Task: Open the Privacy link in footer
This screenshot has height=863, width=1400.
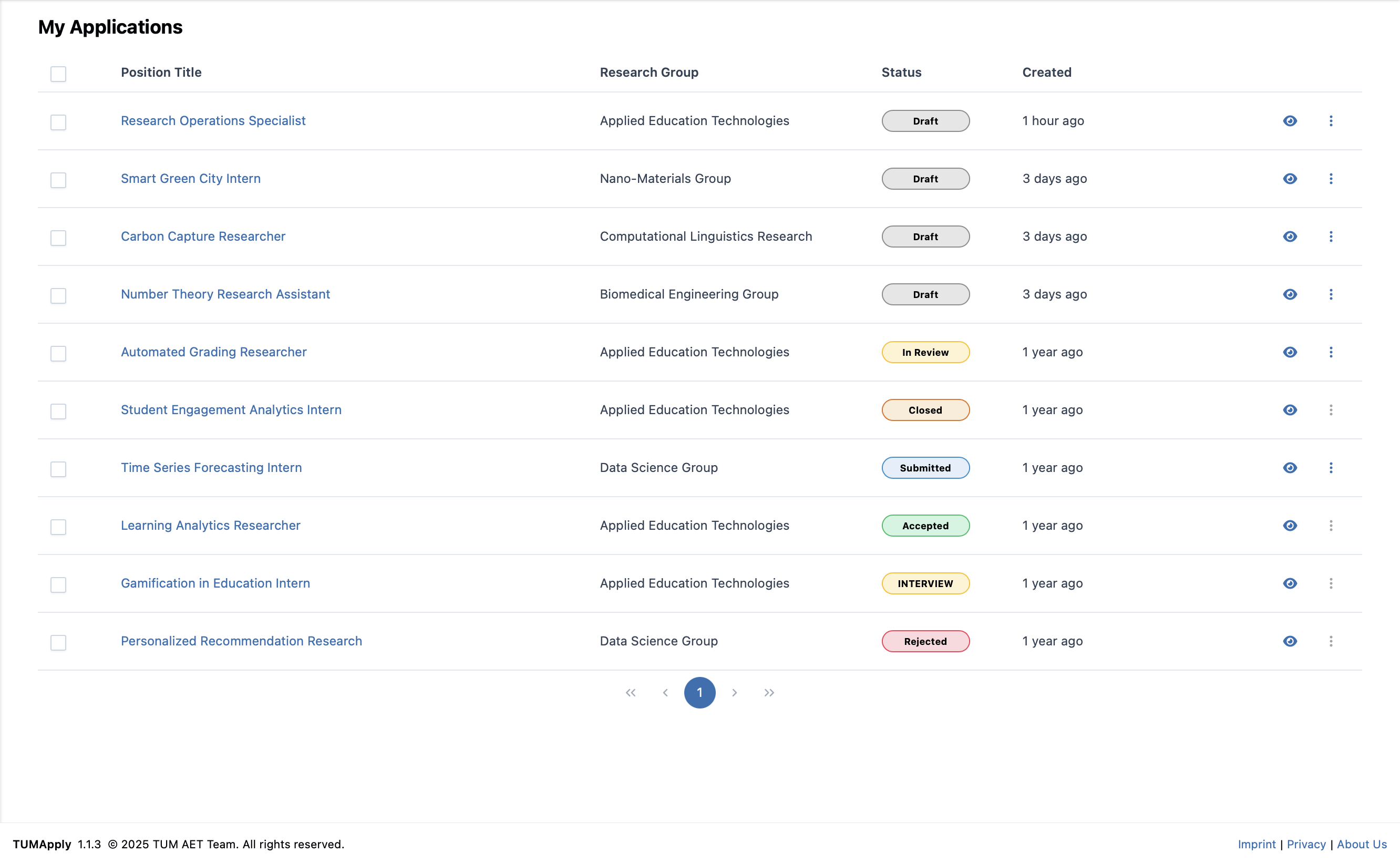Action: 1305,844
